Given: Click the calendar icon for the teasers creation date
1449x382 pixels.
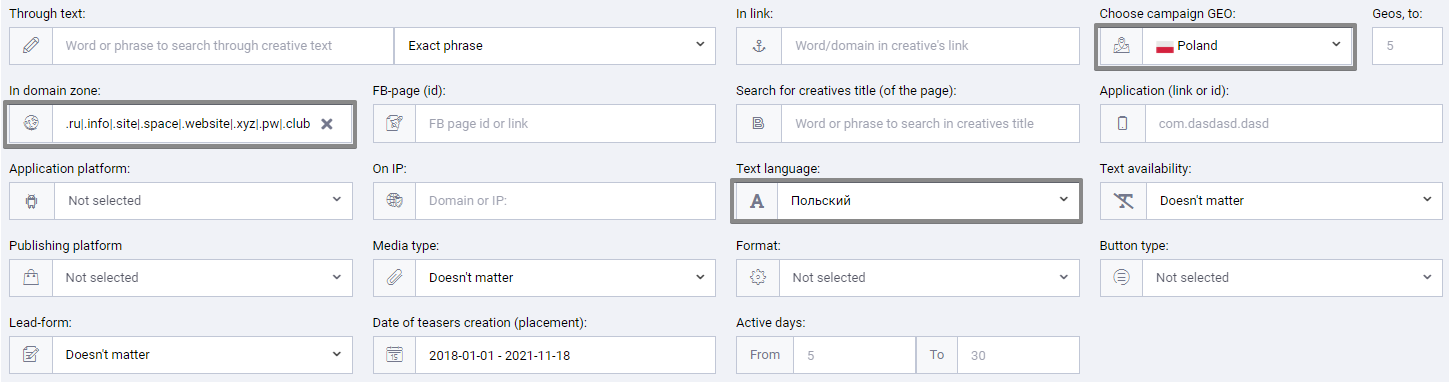Looking at the screenshot, I should [394, 354].
